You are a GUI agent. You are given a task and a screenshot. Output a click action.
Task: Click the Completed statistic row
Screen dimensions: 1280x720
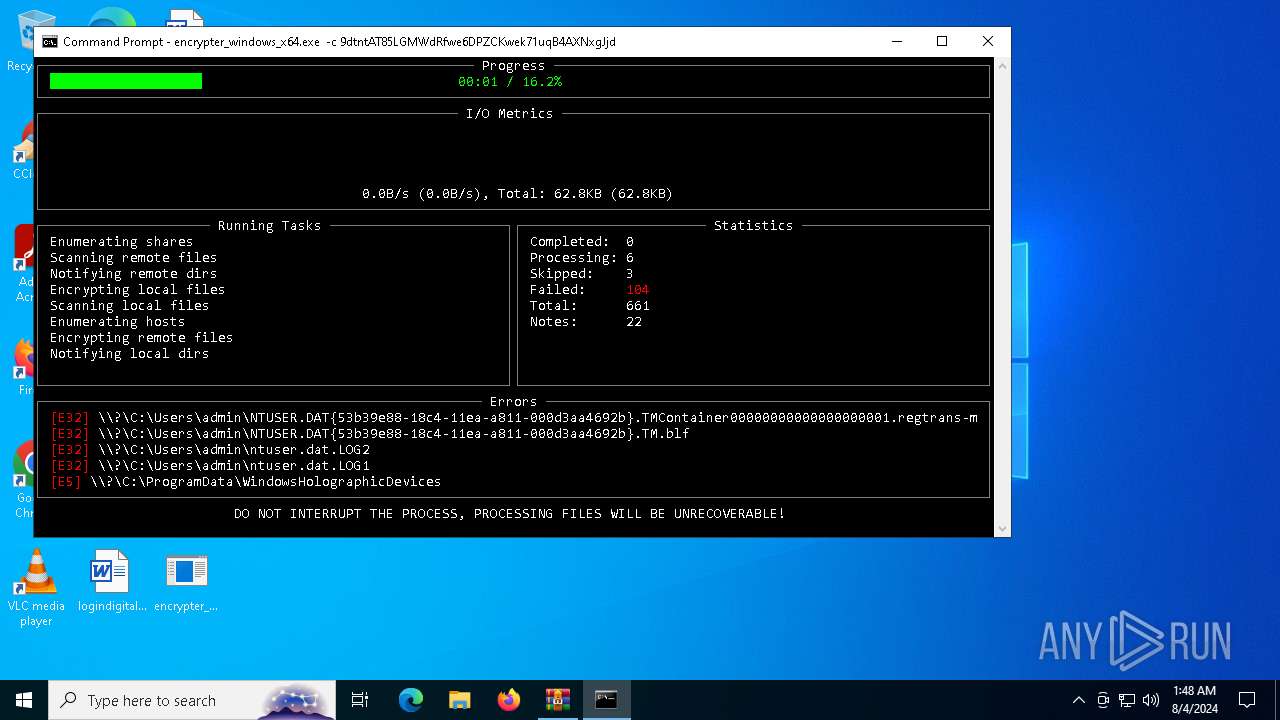tap(581, 241)
